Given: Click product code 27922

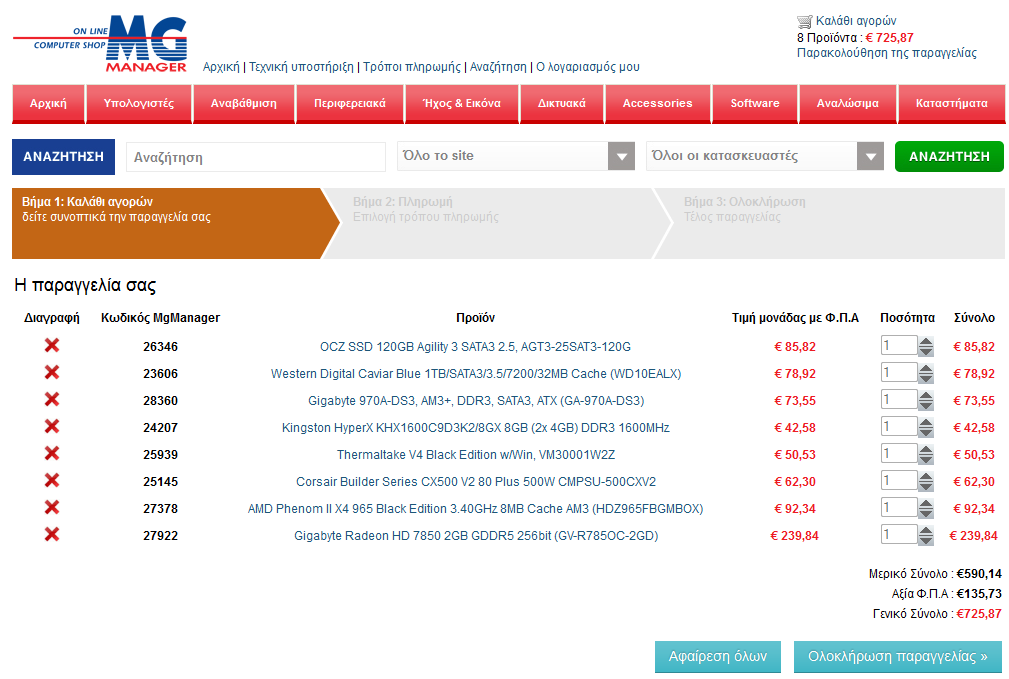Looking at the screenshot, I should [160, 536].
